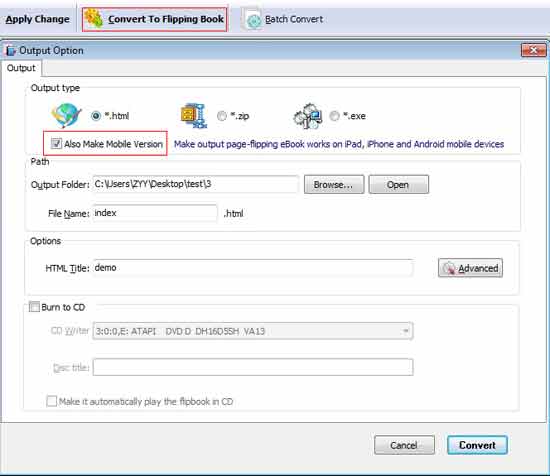Click the exe gears output icon
Screen dimensions: 550x476
click(308, 116)
